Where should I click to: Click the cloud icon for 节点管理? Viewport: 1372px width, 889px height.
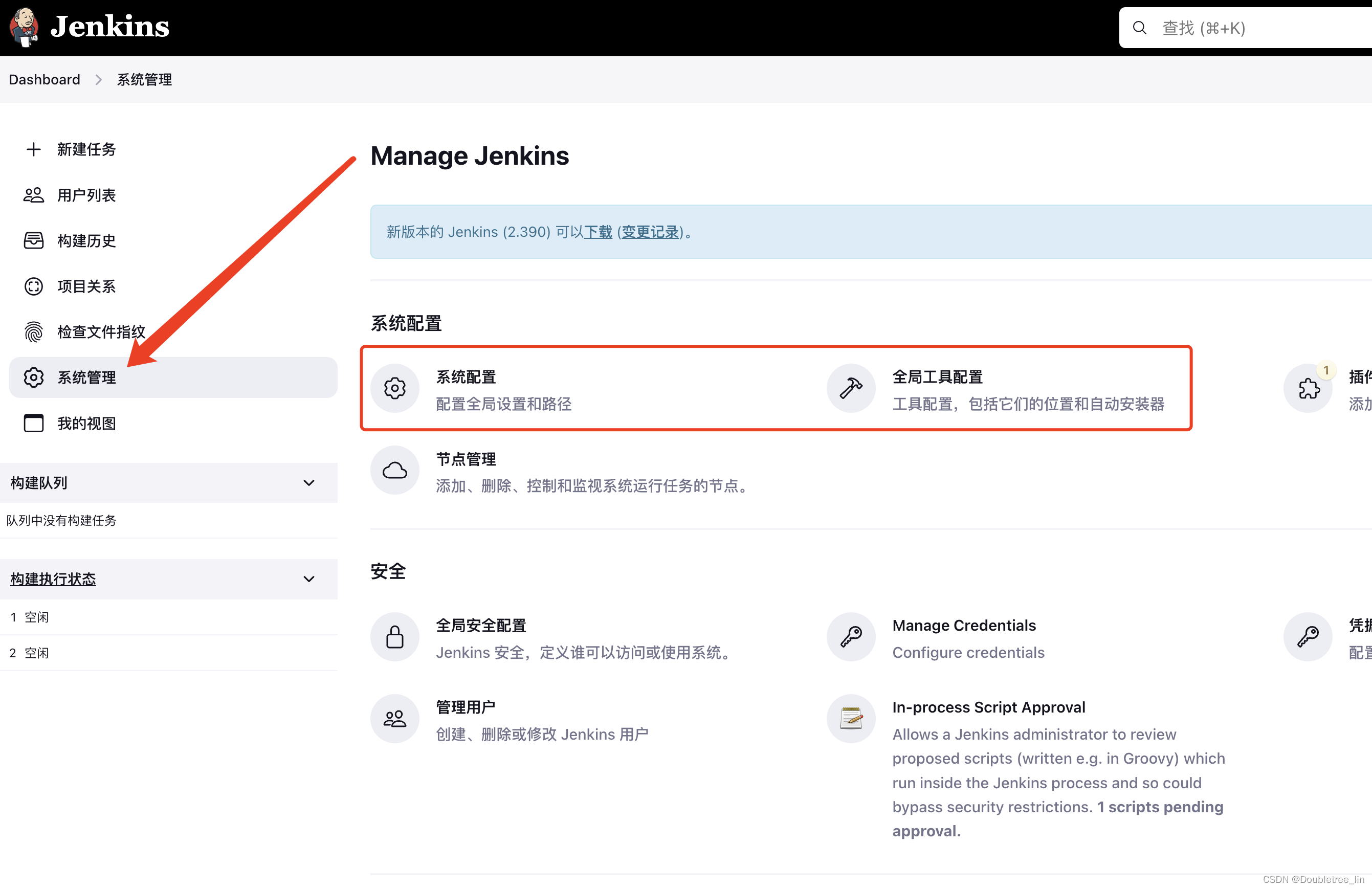coord(394,471)
